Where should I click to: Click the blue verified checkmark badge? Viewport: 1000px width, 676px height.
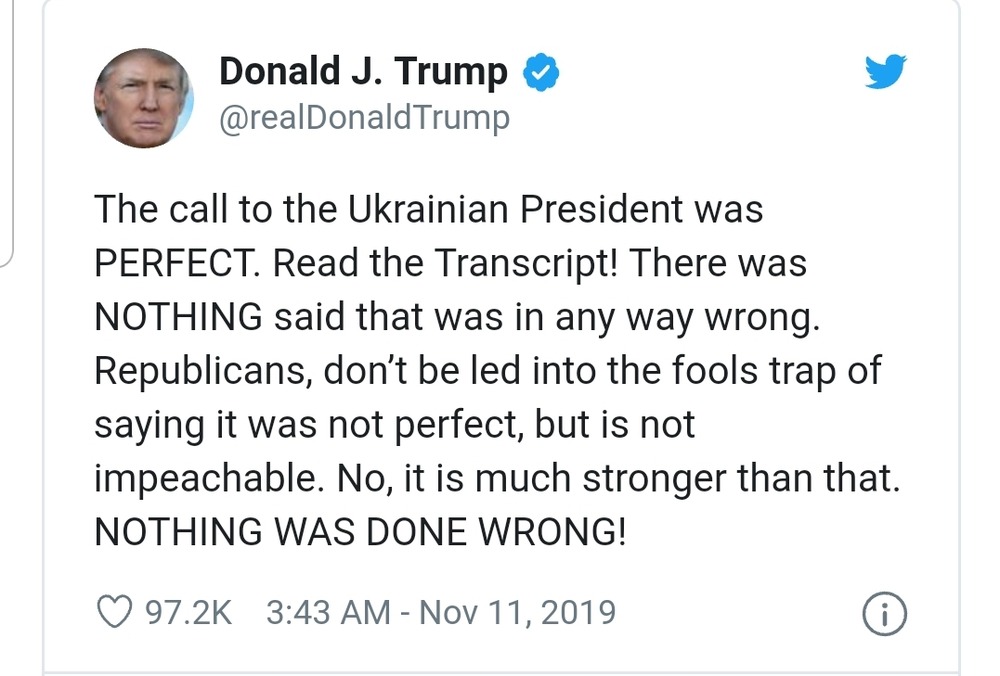point(541,72)
